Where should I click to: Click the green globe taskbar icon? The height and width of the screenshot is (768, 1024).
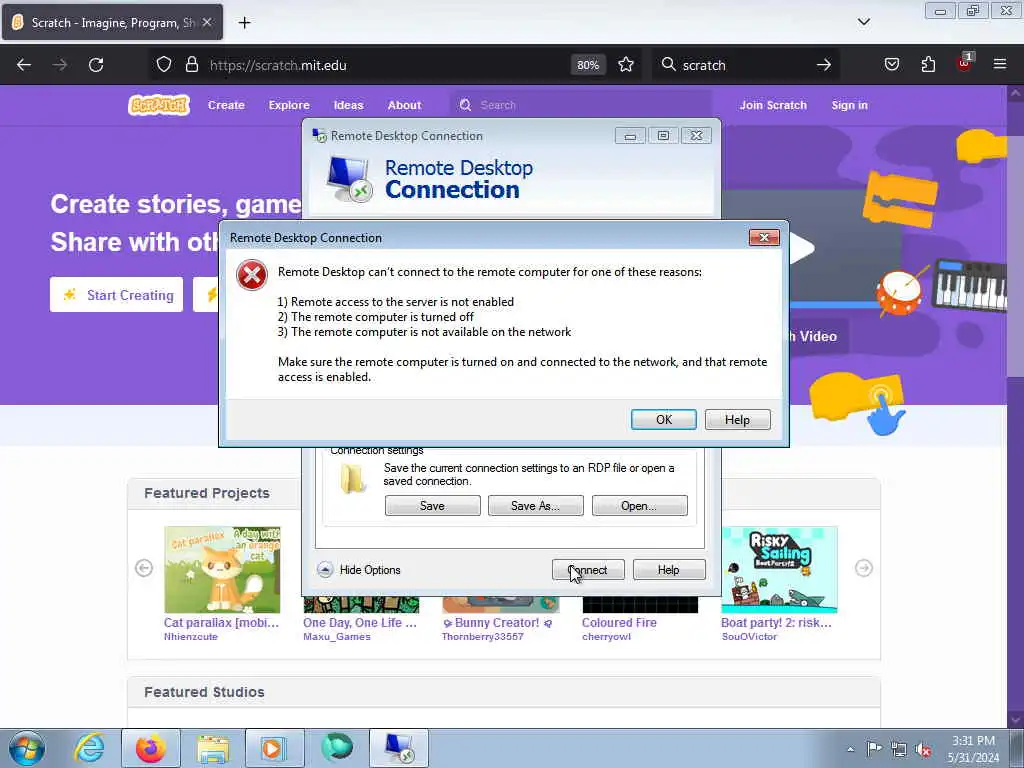point(337,748)
